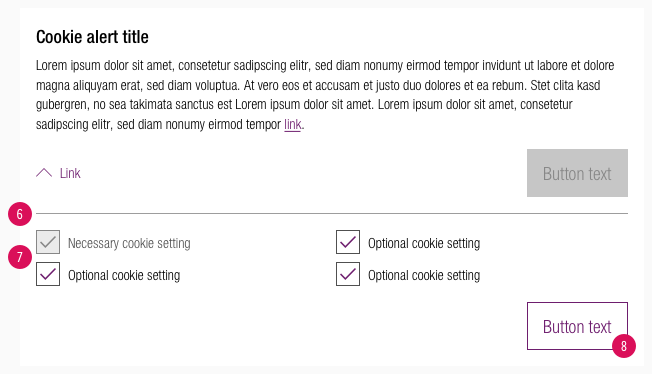Click the horizontal divider line above checkboxes

pyautogui.click(x=332, y=213)
